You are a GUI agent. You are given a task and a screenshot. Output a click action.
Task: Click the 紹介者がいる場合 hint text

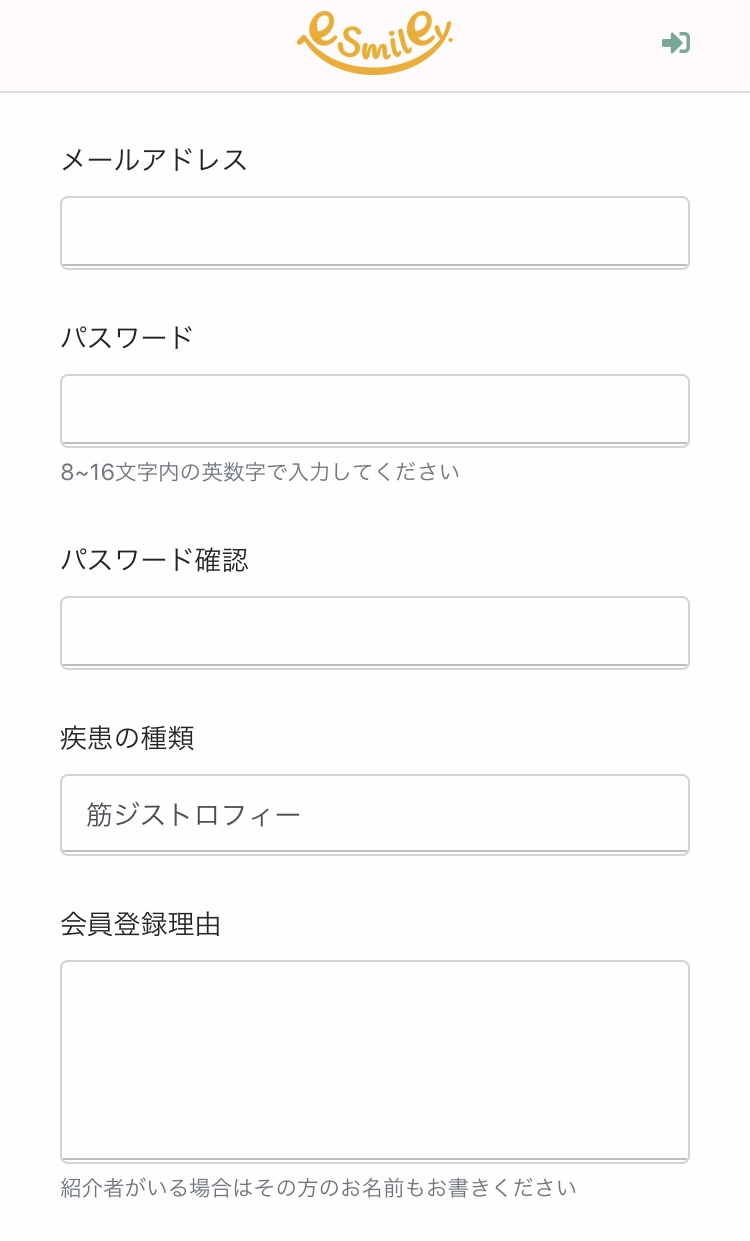318,1188
